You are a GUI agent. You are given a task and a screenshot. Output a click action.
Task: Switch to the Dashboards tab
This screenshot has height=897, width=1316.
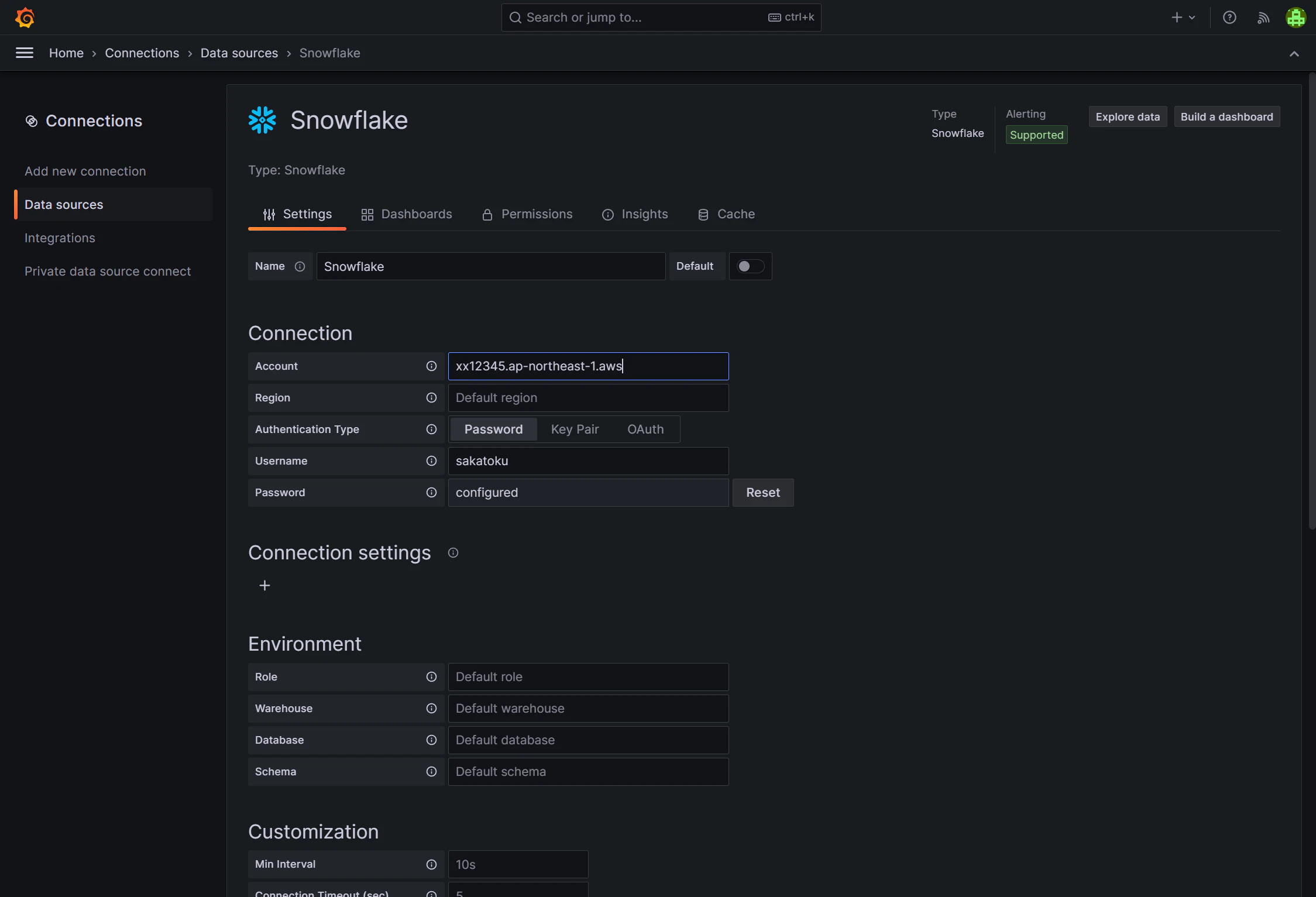(407, 214)
